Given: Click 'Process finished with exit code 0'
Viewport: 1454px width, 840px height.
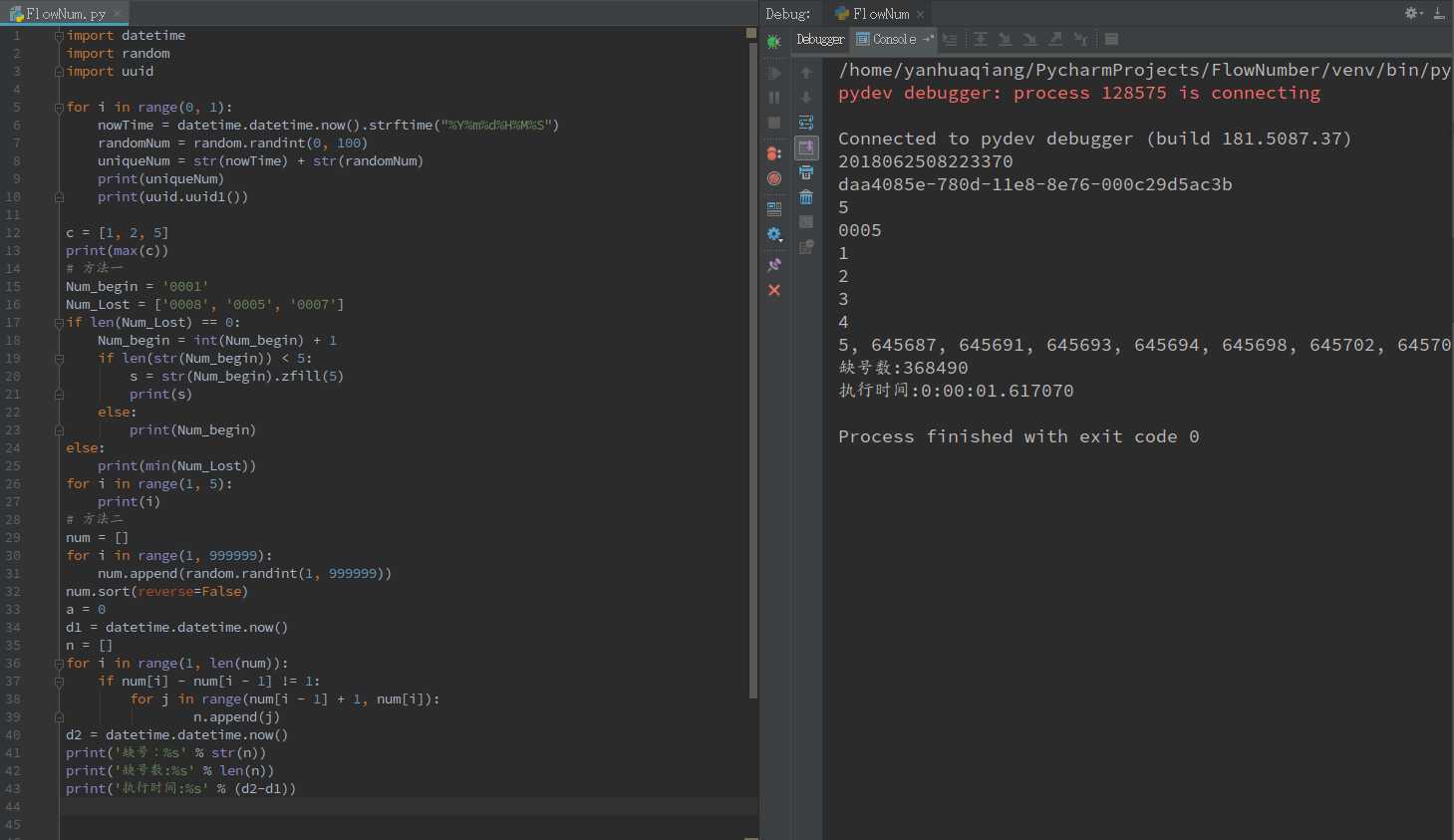Looking at the screenshot, I should pos(1018,436).
